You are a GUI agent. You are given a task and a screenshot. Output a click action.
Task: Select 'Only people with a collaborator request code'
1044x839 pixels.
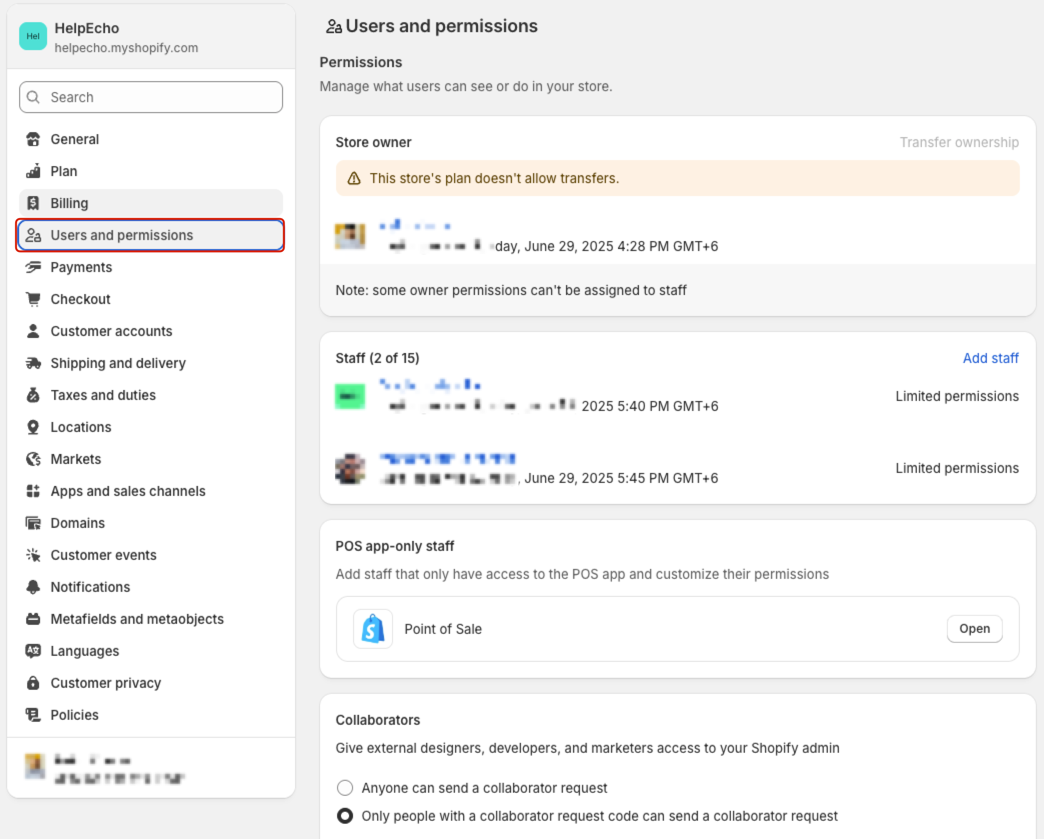tap(345, 816)
